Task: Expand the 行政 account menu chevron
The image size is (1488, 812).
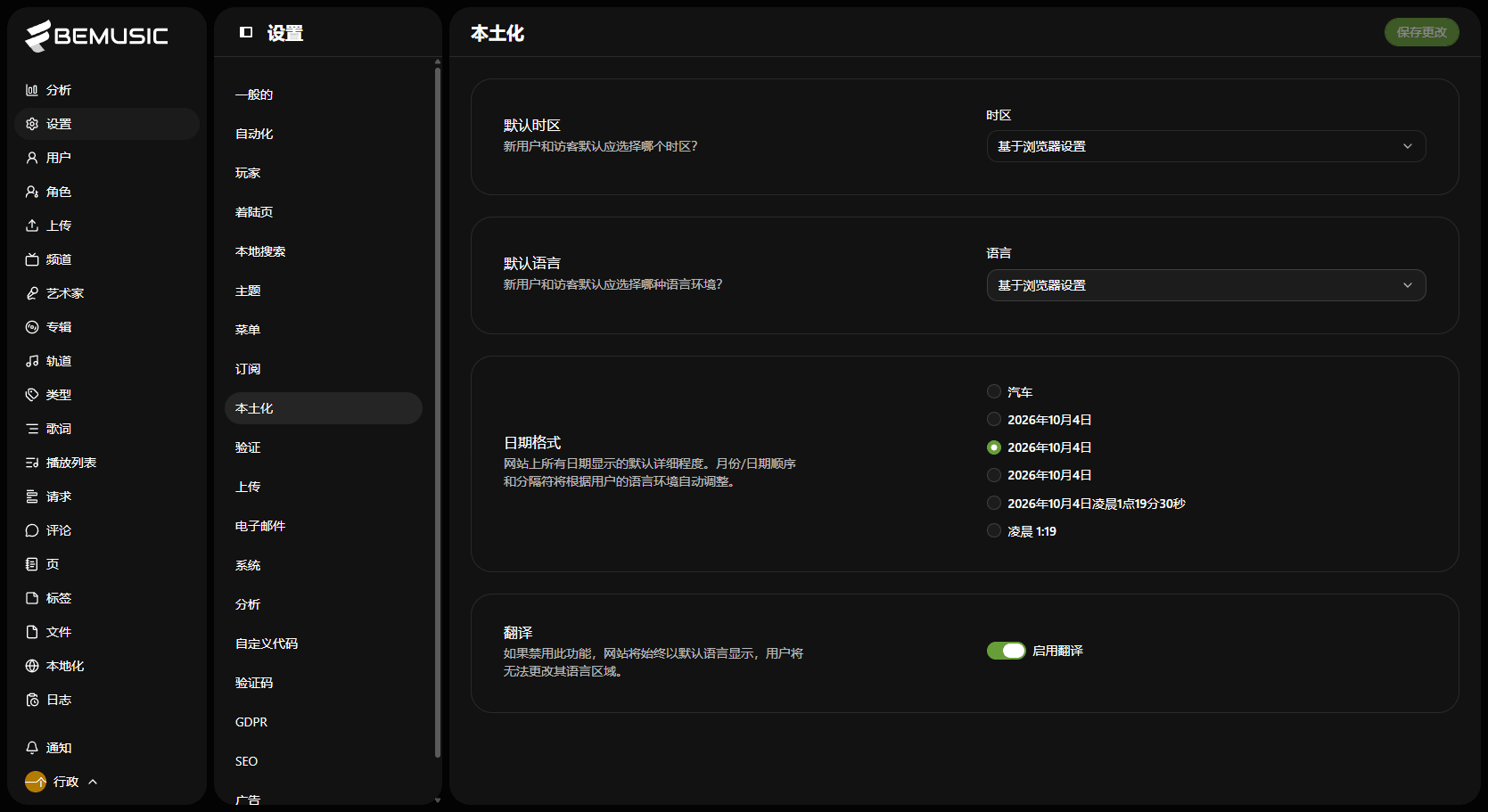Action: pos(93,782)
